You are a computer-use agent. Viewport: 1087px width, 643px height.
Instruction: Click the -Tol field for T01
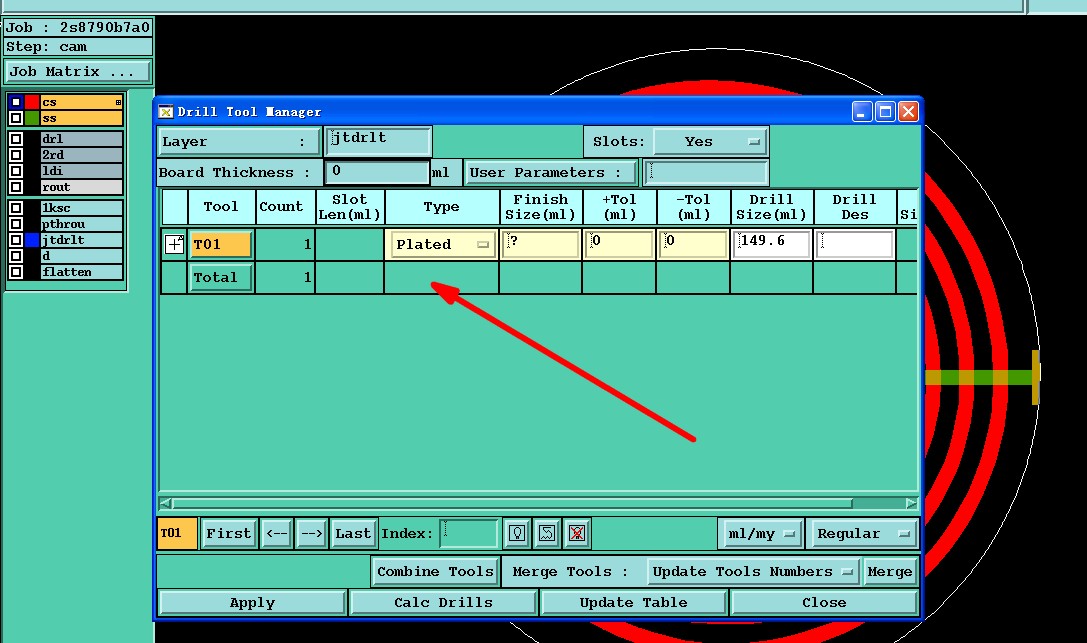click(x=693, y=244)
